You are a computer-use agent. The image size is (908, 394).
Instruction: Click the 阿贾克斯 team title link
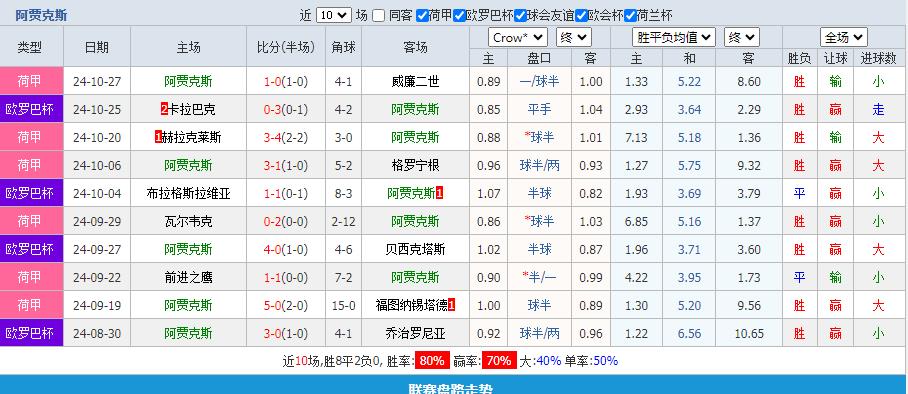click(x=41, y=16)
